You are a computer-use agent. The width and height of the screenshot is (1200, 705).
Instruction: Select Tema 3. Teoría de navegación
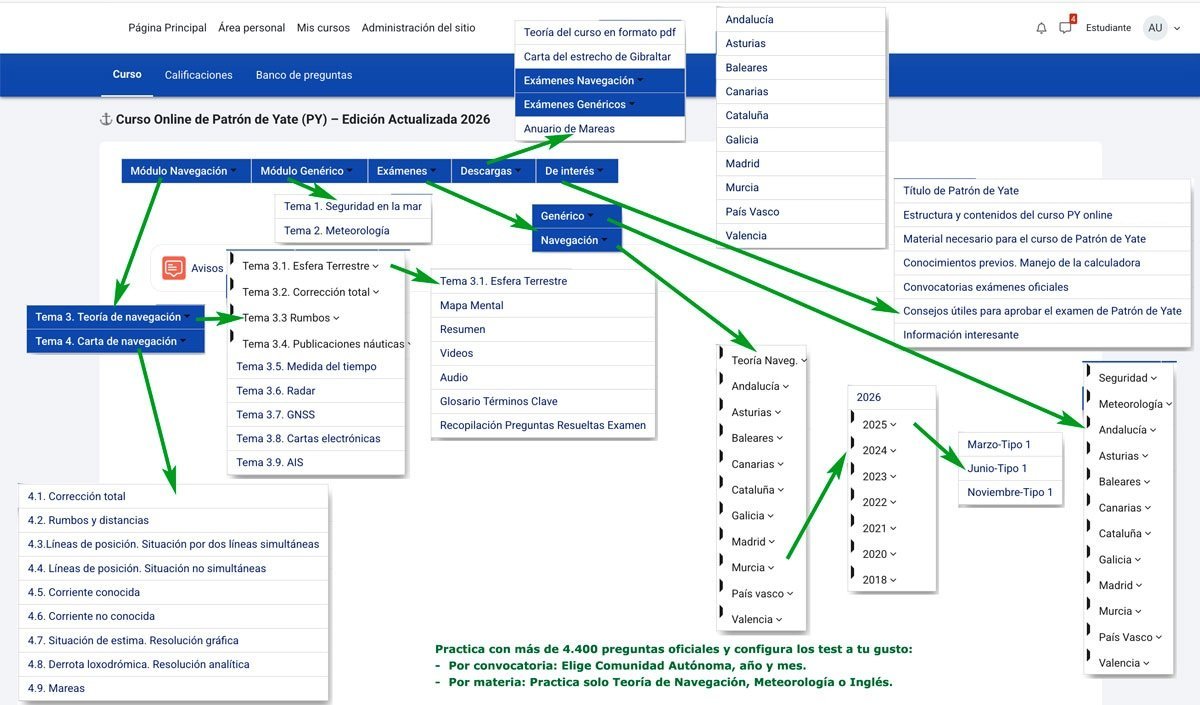click(x=113, y=317)
